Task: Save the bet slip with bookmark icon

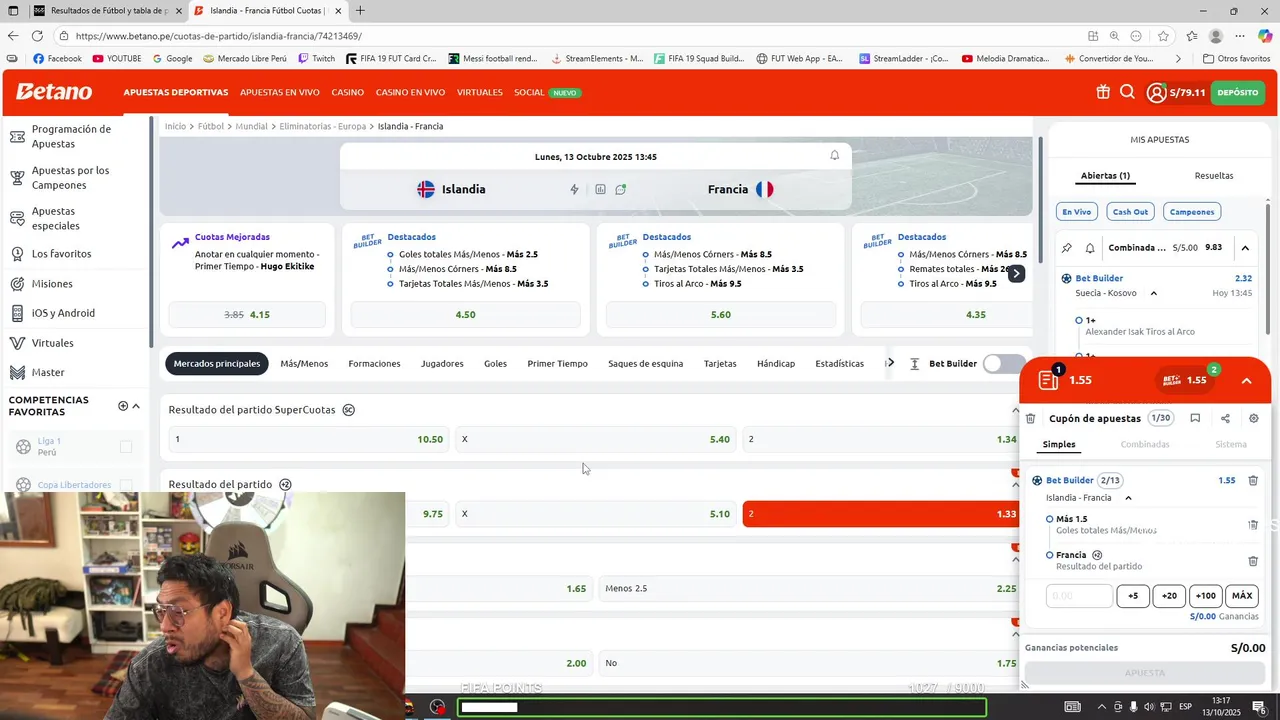Action: (x=1195, y=418)
